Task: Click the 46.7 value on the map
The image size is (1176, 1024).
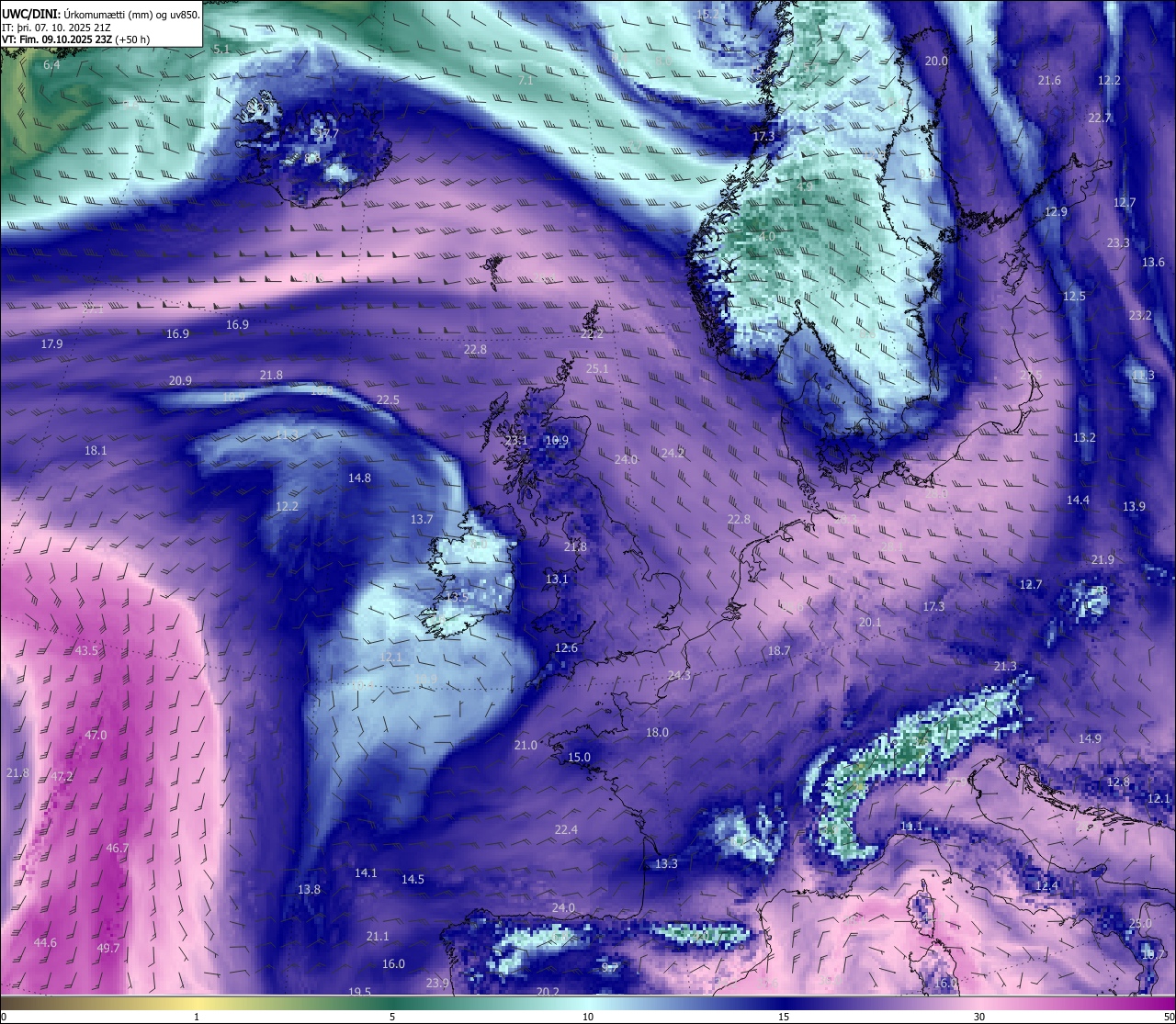Action: point(118,849)
